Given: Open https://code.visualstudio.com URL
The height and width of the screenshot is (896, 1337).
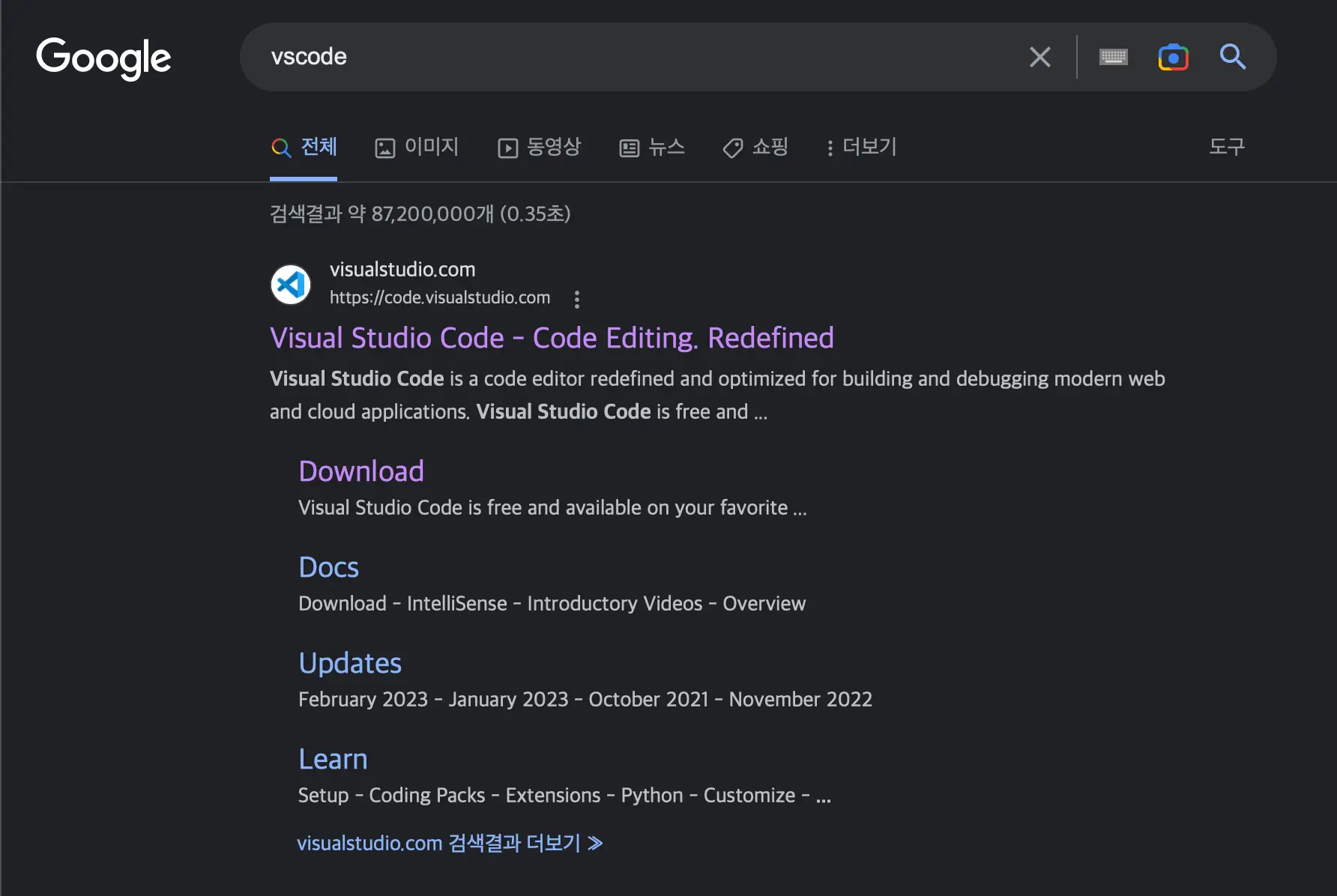Looking at the screenshot, I should coord(440,297).
